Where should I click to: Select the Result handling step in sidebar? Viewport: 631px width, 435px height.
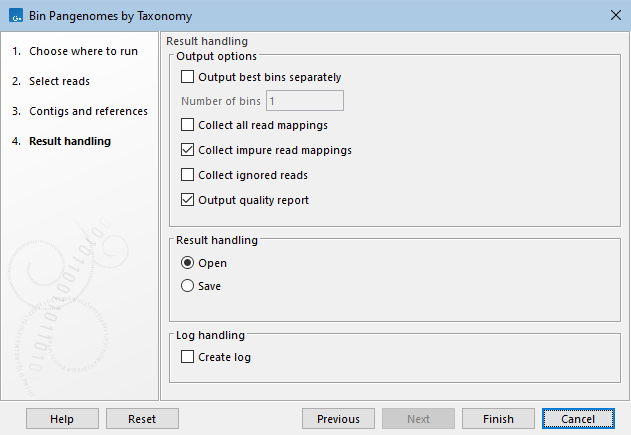point(70,141)
